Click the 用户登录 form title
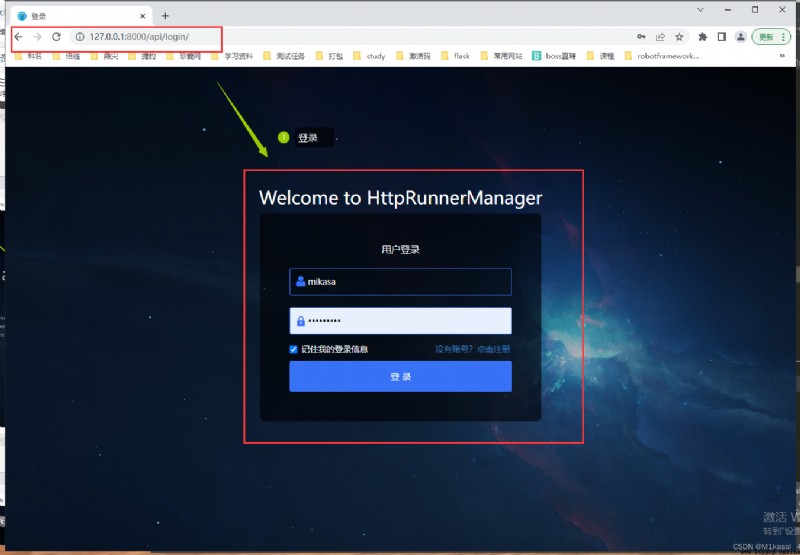This screenshot has height=555, width=800. [x=401, y=249]
